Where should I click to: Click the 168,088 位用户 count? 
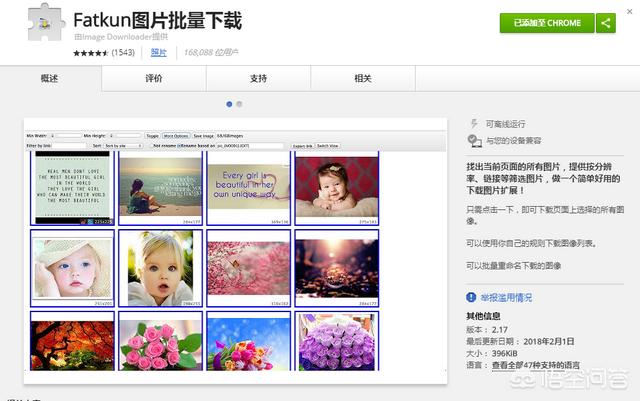coord(211,52)
